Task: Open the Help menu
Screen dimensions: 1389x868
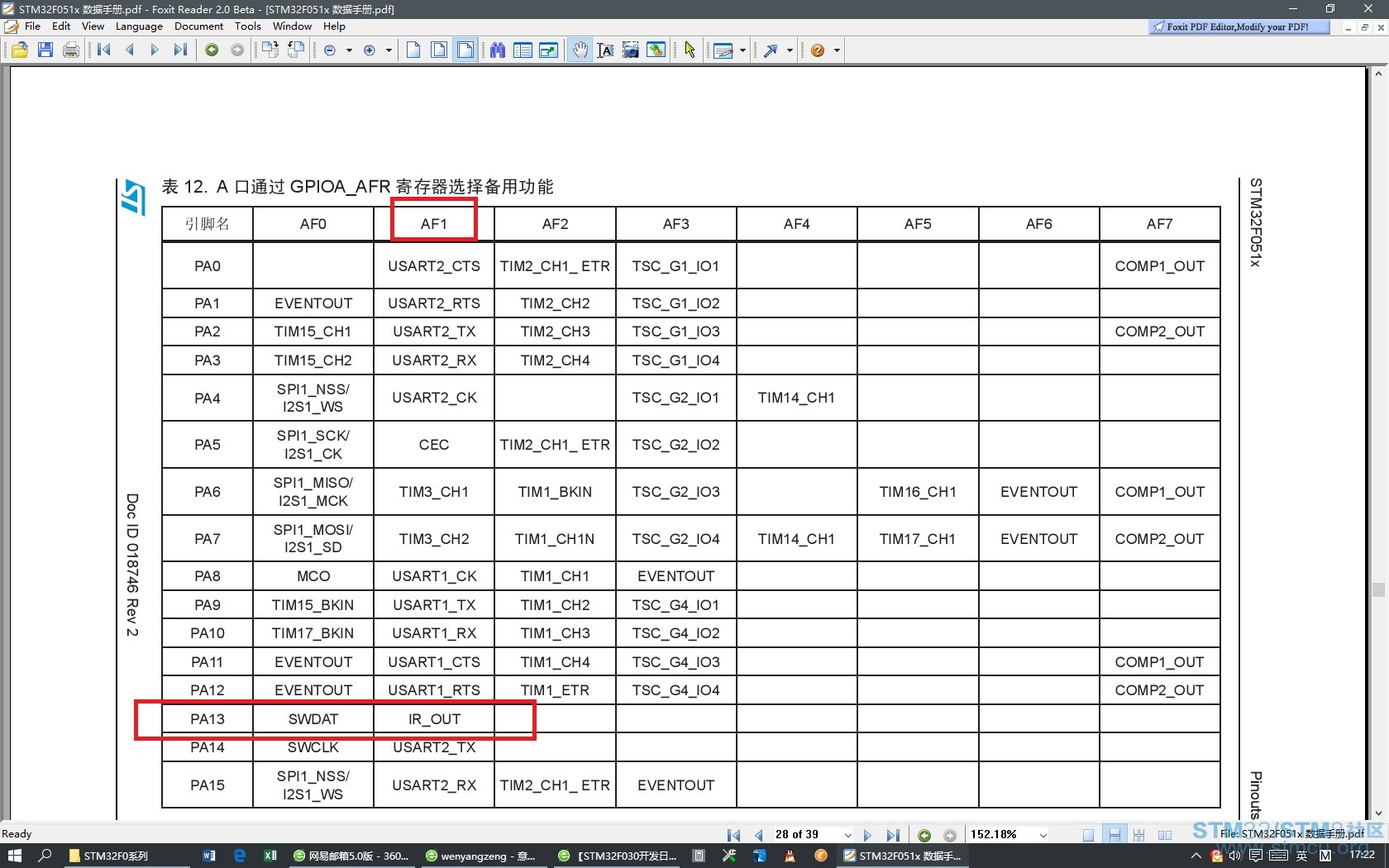Action: [x=334, y=26]
